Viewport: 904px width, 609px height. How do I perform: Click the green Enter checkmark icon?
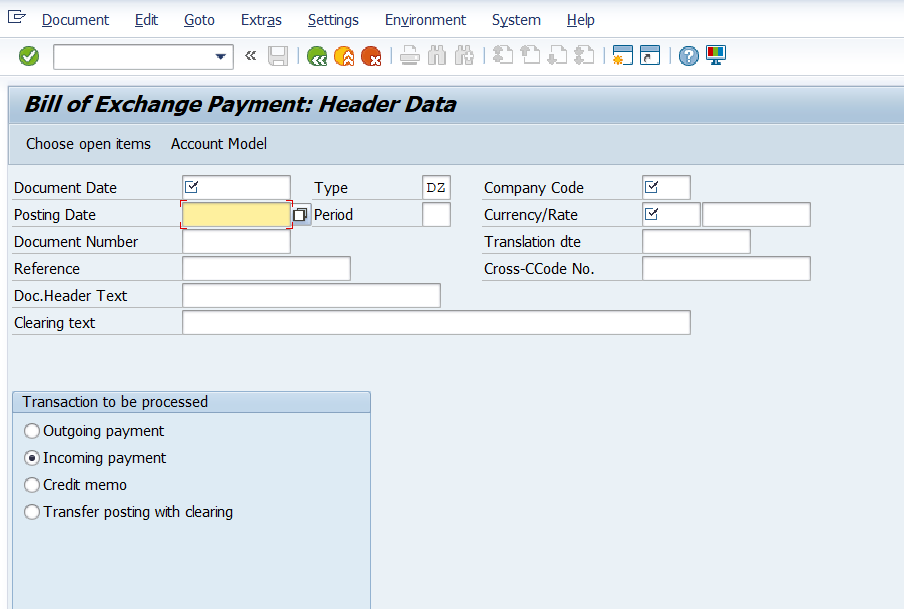[29, 56]
